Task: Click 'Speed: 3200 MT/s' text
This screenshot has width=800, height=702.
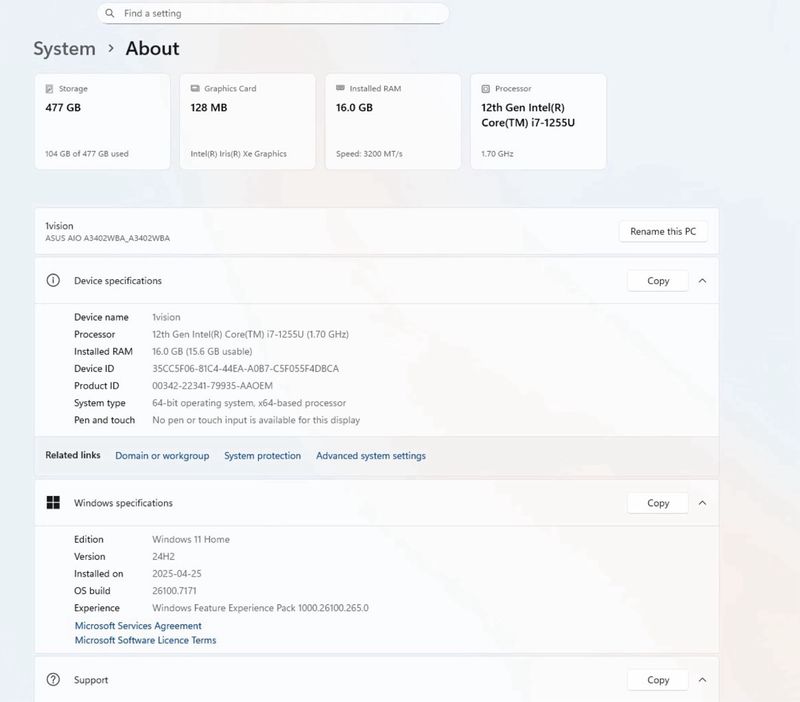Action: pyautogui.click(x=369, y=154)
